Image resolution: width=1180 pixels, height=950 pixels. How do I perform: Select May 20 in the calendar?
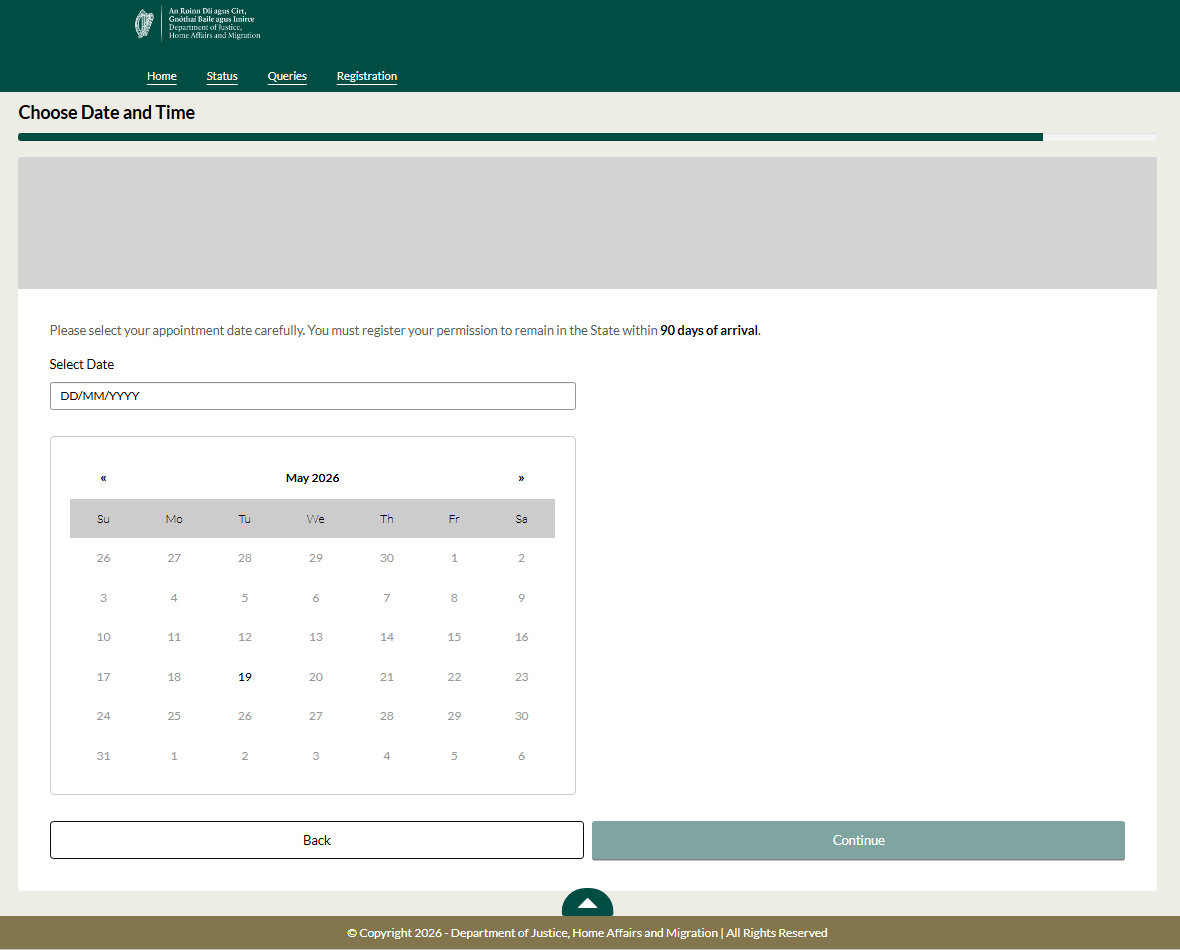click(x=316, y=677)
